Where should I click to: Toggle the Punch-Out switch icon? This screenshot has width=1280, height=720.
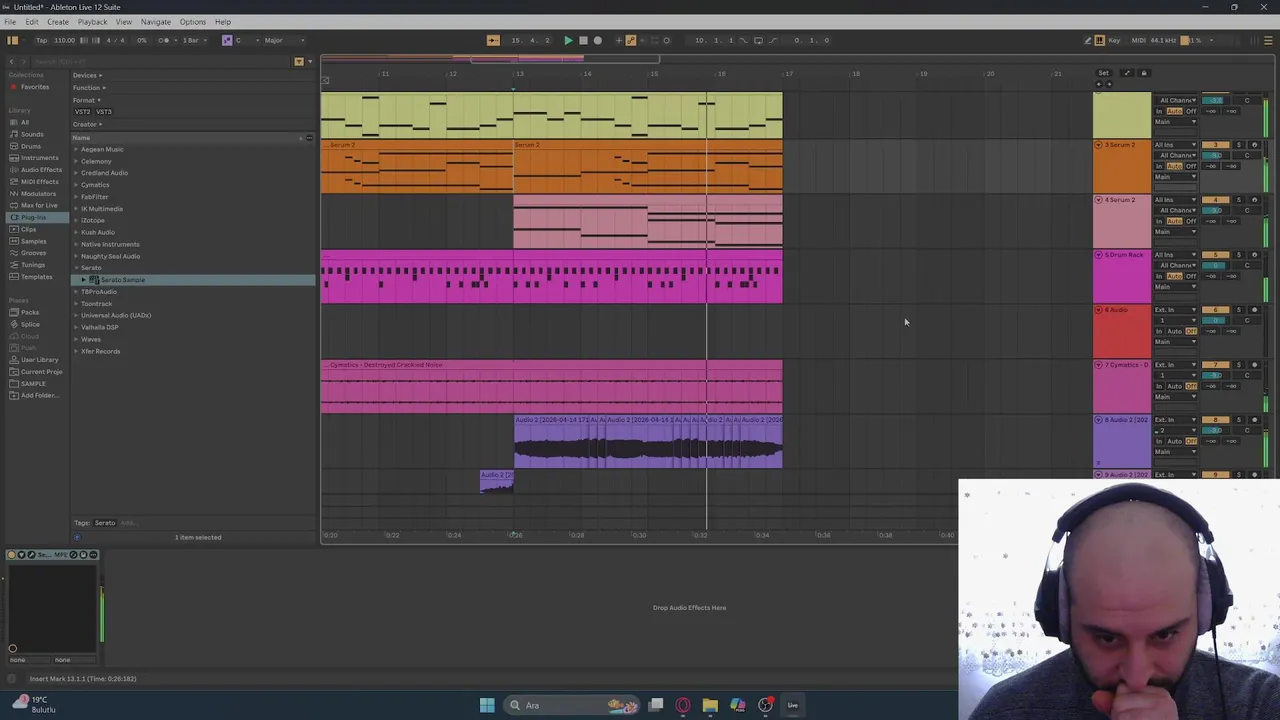[772, 40]
